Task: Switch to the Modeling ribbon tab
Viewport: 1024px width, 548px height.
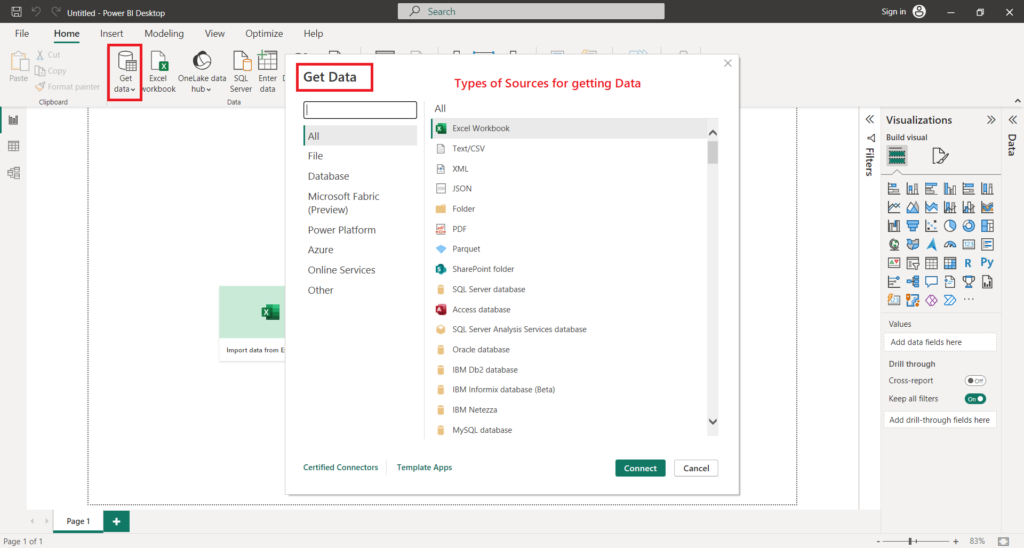Action: [164, 33]
